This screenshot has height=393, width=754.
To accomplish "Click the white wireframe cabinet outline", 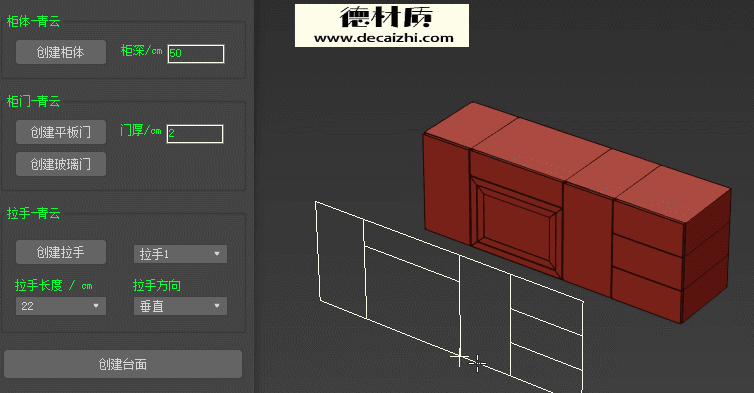I will pyautogui.click(x=450, y=296).
